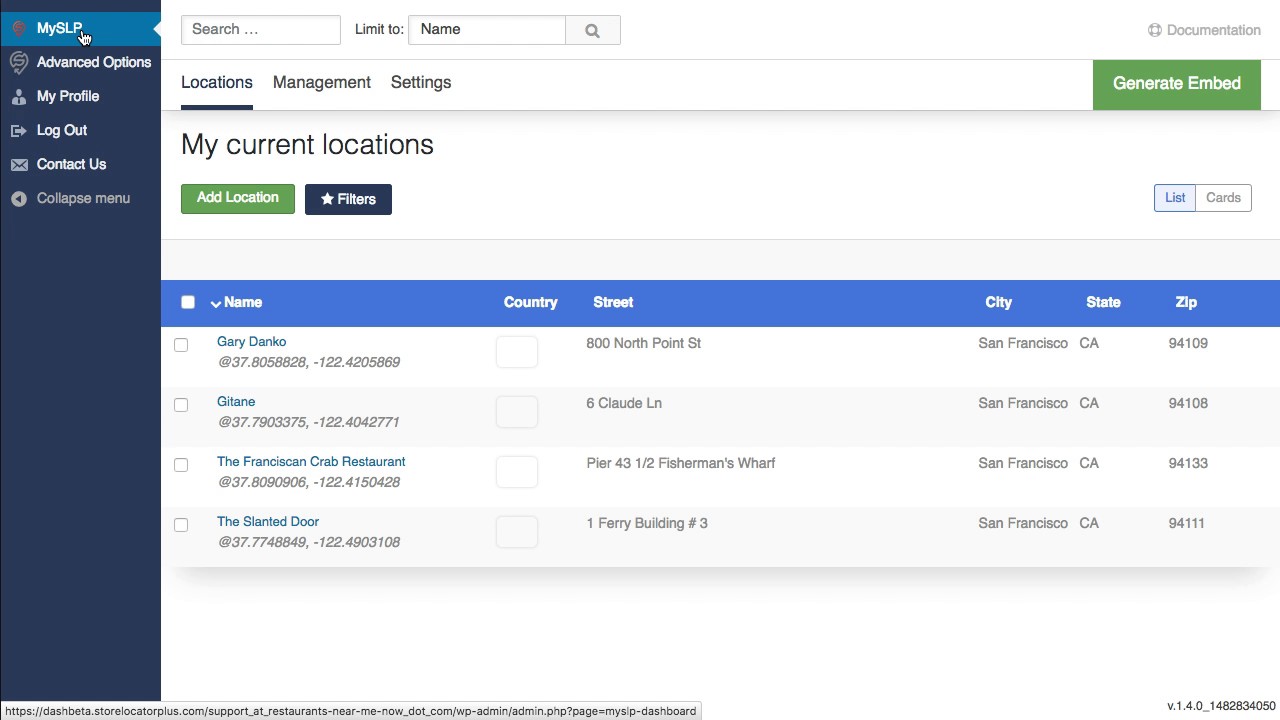Sort by the Name column arrow
The height and width of the screenshot is (720, 1280).
[215, 303]
